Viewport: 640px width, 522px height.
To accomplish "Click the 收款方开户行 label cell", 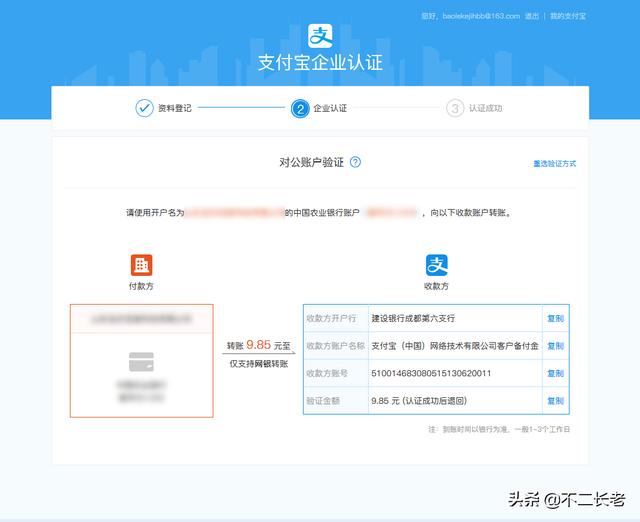I will pos(336,318).
